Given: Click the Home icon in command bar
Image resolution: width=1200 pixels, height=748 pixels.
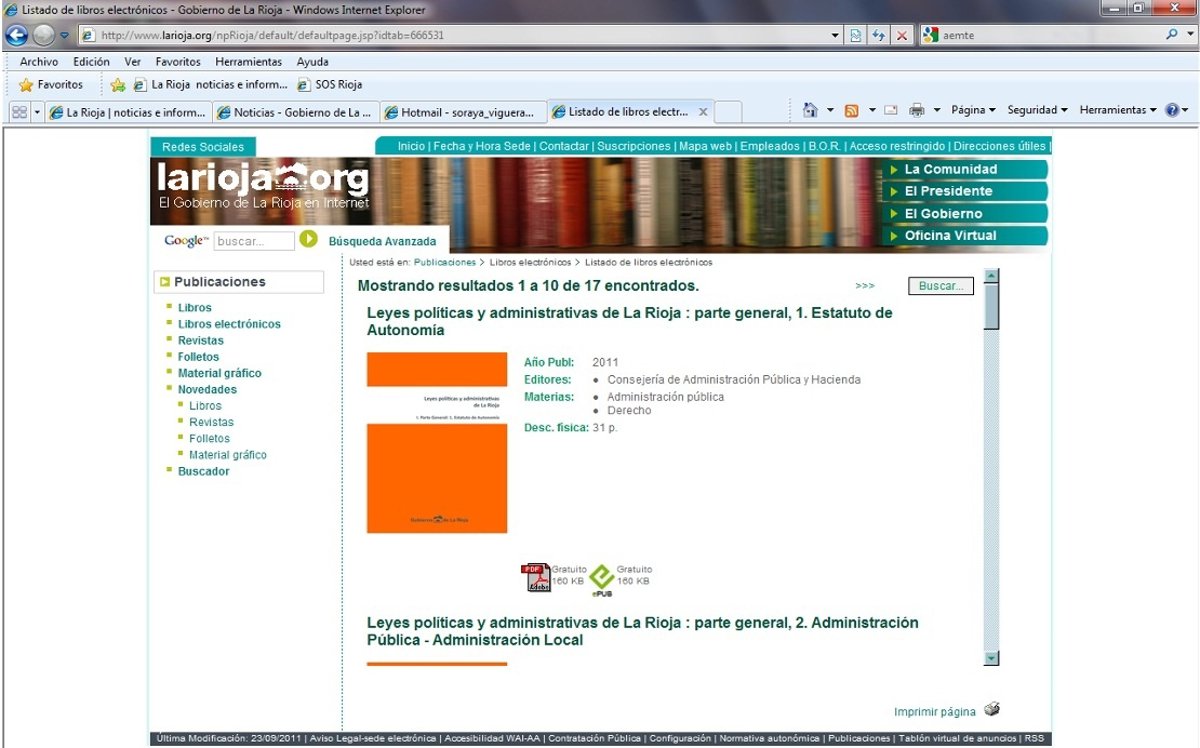Looking at the screenshot, I should pos(811,110).
